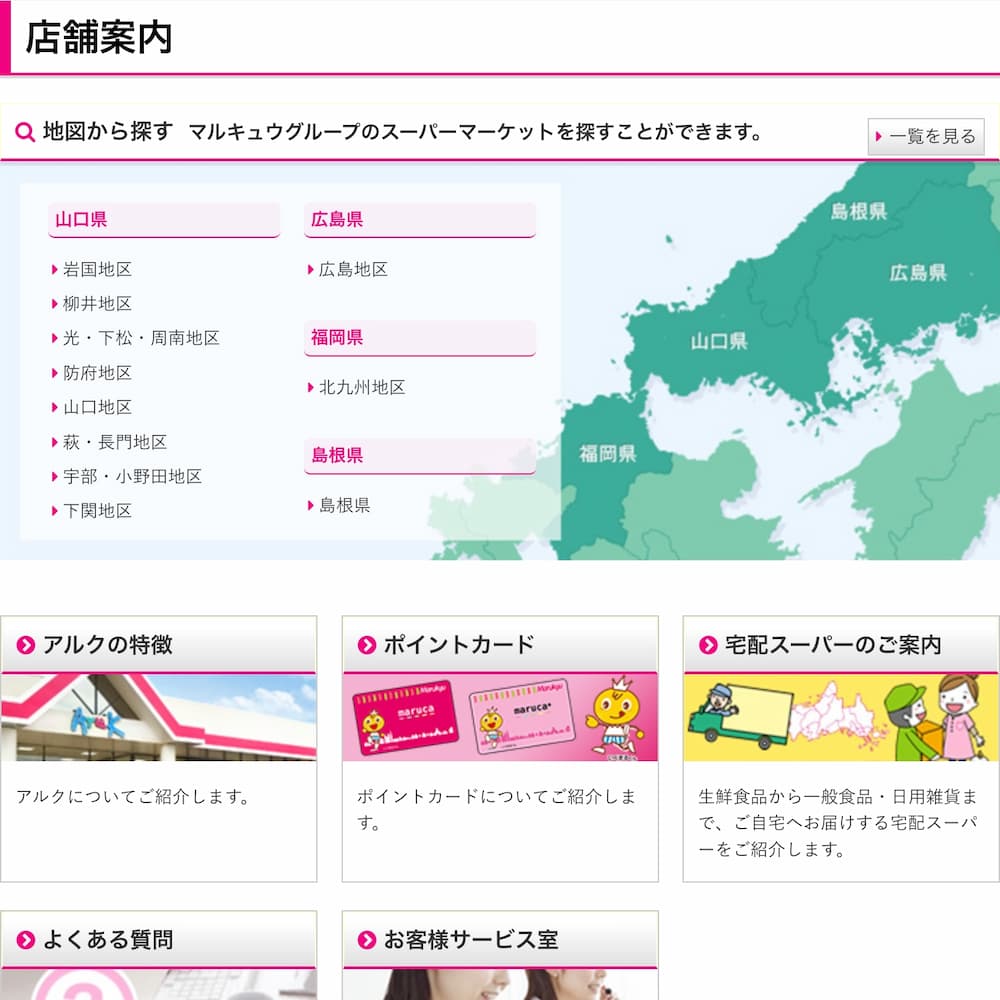Click the arrow marker beside 岩国地区

[55, 270]
